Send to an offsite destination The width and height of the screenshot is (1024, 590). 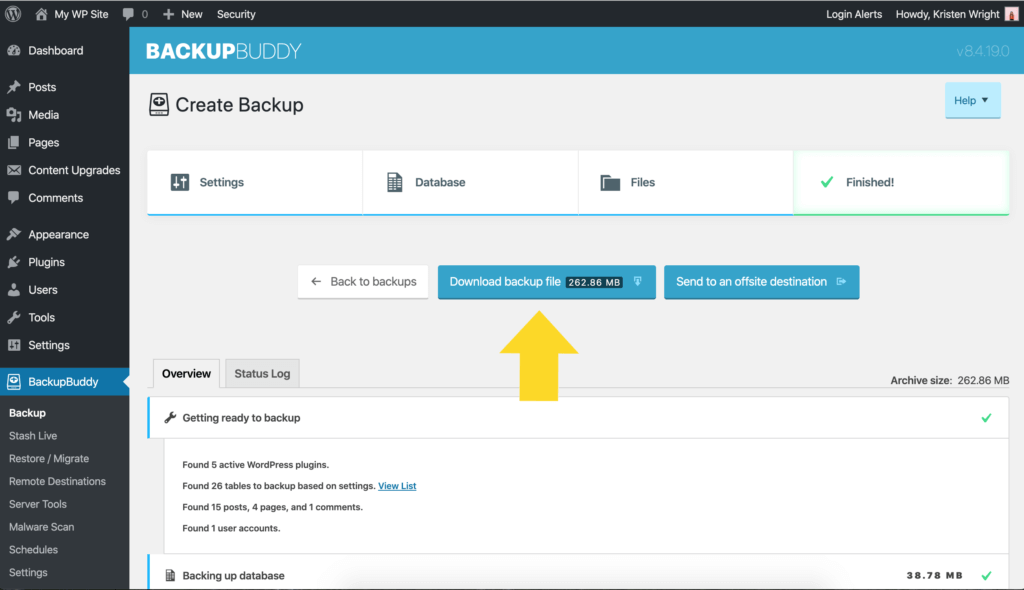pos(761,282)
